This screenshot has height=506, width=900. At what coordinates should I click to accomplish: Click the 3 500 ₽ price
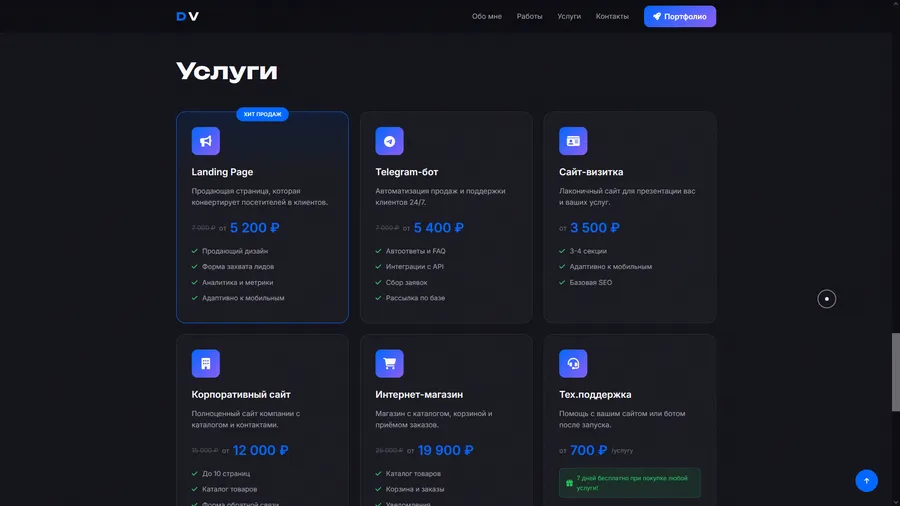[595, 228]
